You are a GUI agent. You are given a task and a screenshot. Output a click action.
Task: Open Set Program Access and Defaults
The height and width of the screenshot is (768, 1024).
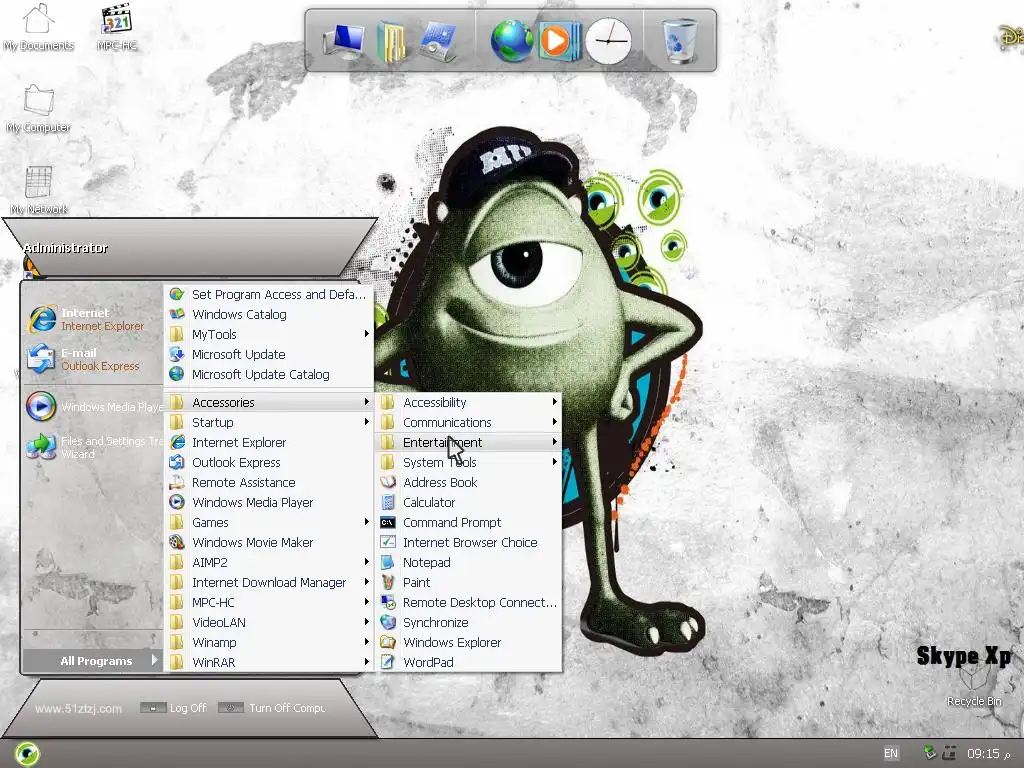click(269, 295)
